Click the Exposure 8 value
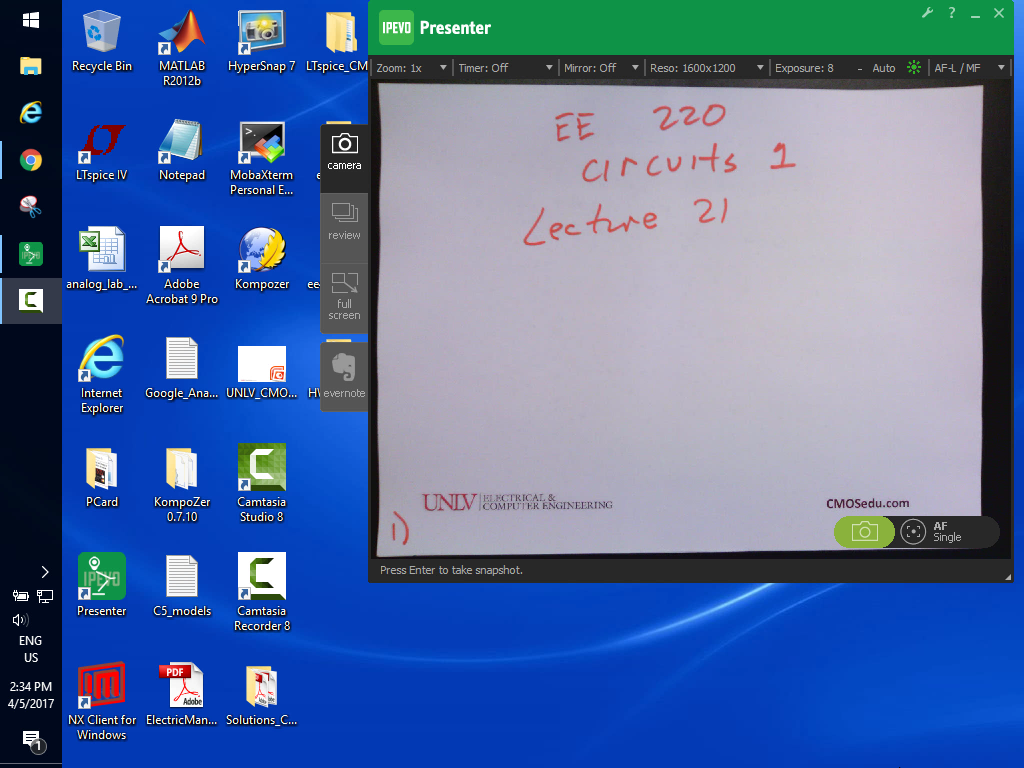 click(804, 68)
